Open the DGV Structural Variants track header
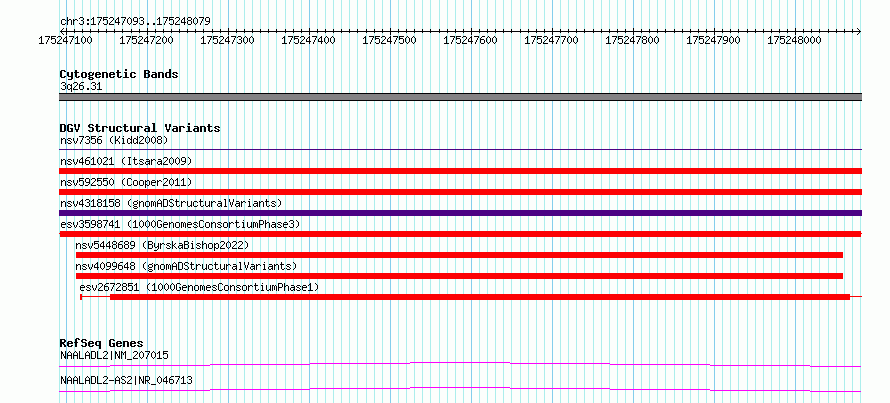The image size is (890, 403). 140,128
